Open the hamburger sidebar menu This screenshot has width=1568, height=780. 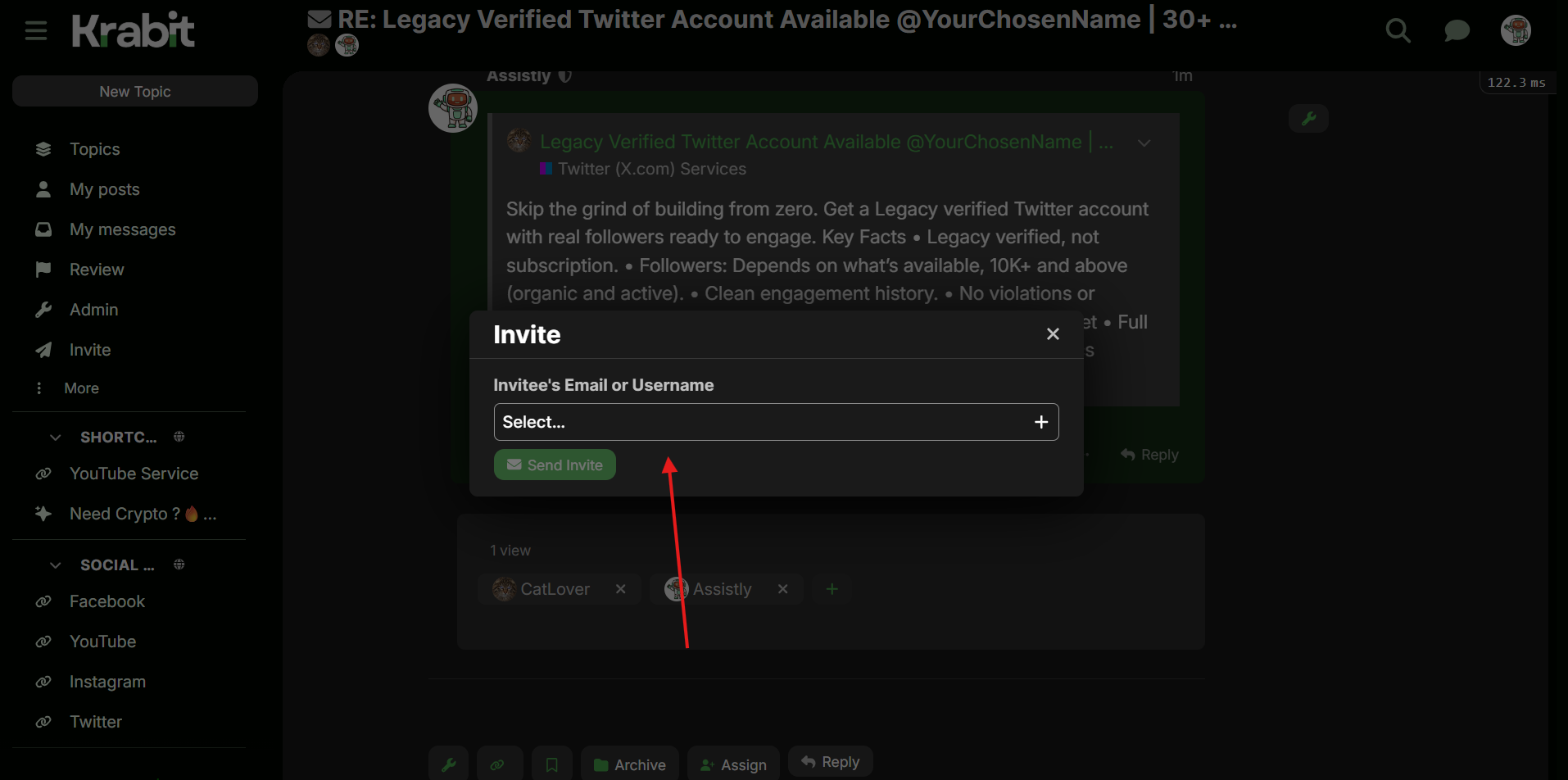click(x=36, y=31)
